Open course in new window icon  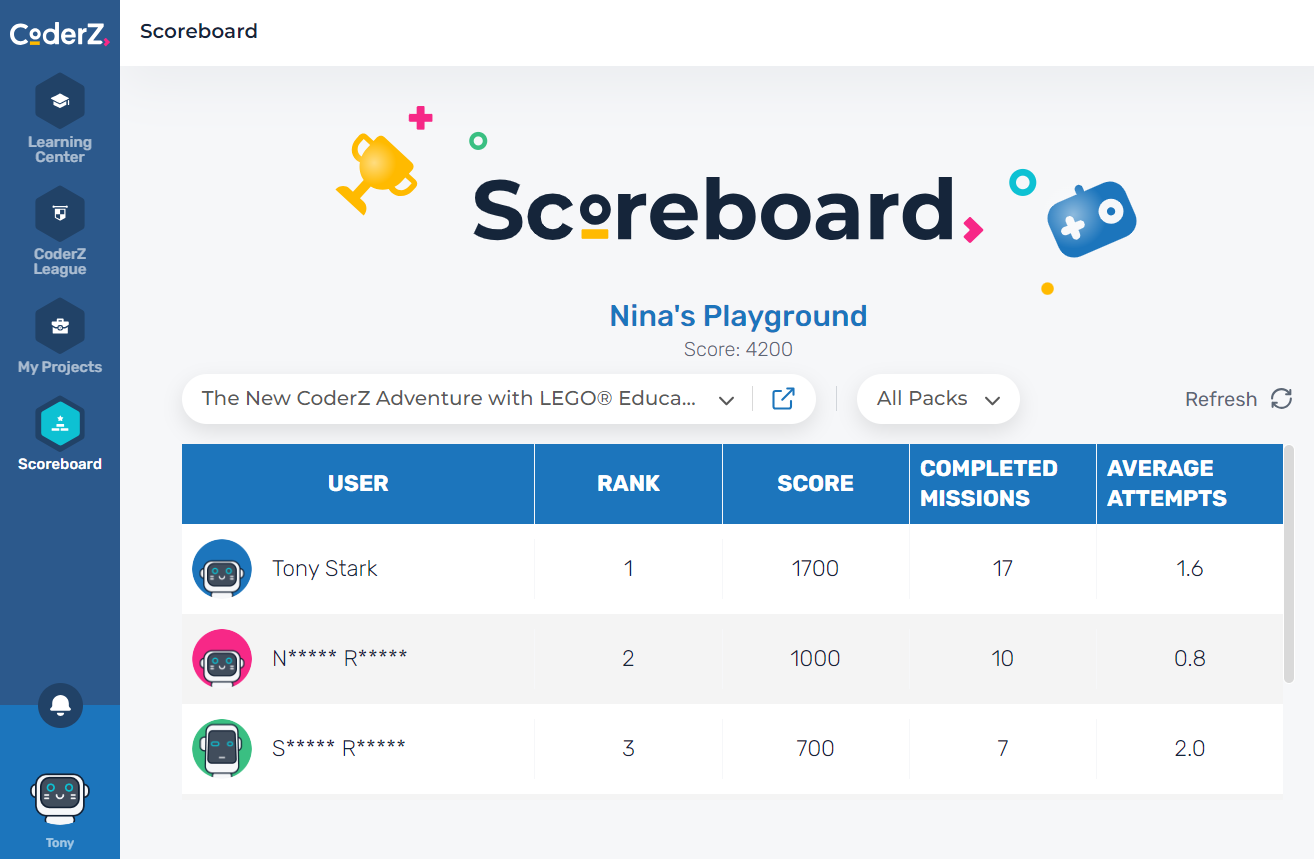click(783, 399)
